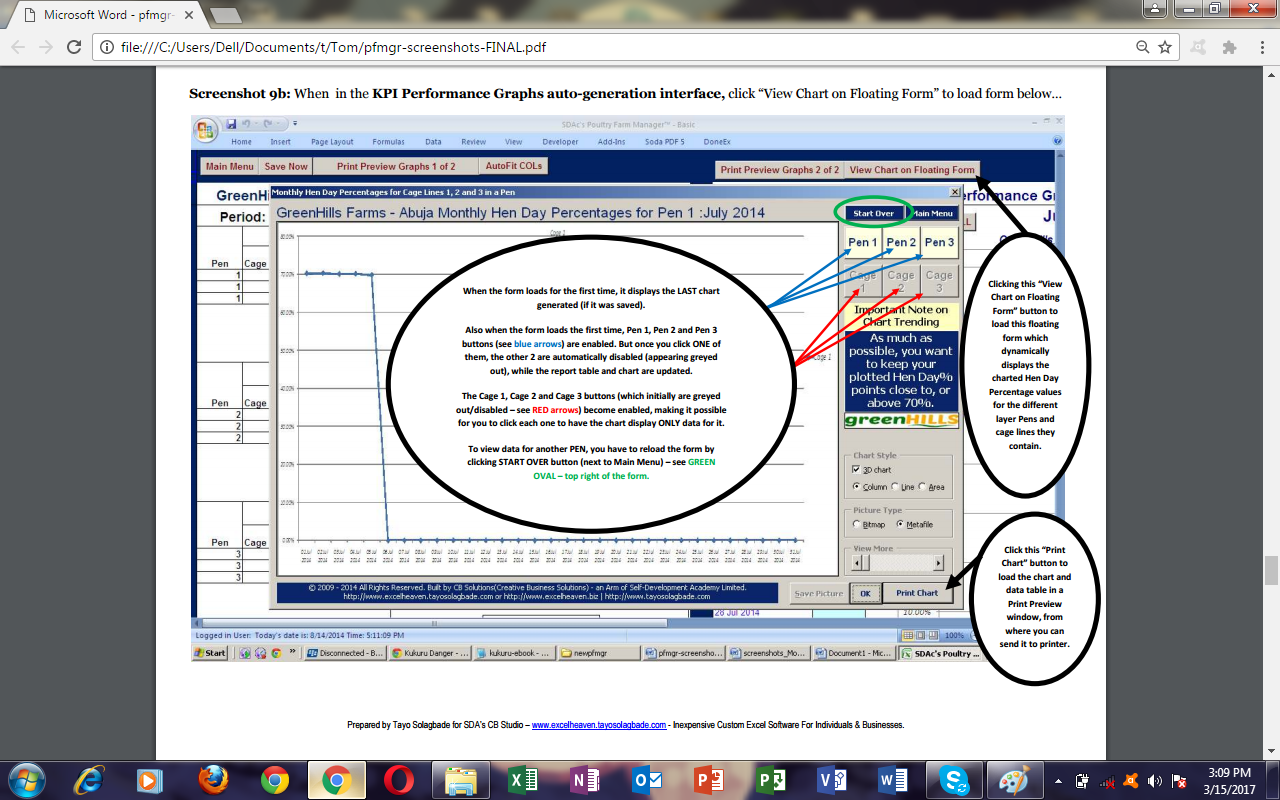Open the Page Layout ribbon tab

[332, 142]
